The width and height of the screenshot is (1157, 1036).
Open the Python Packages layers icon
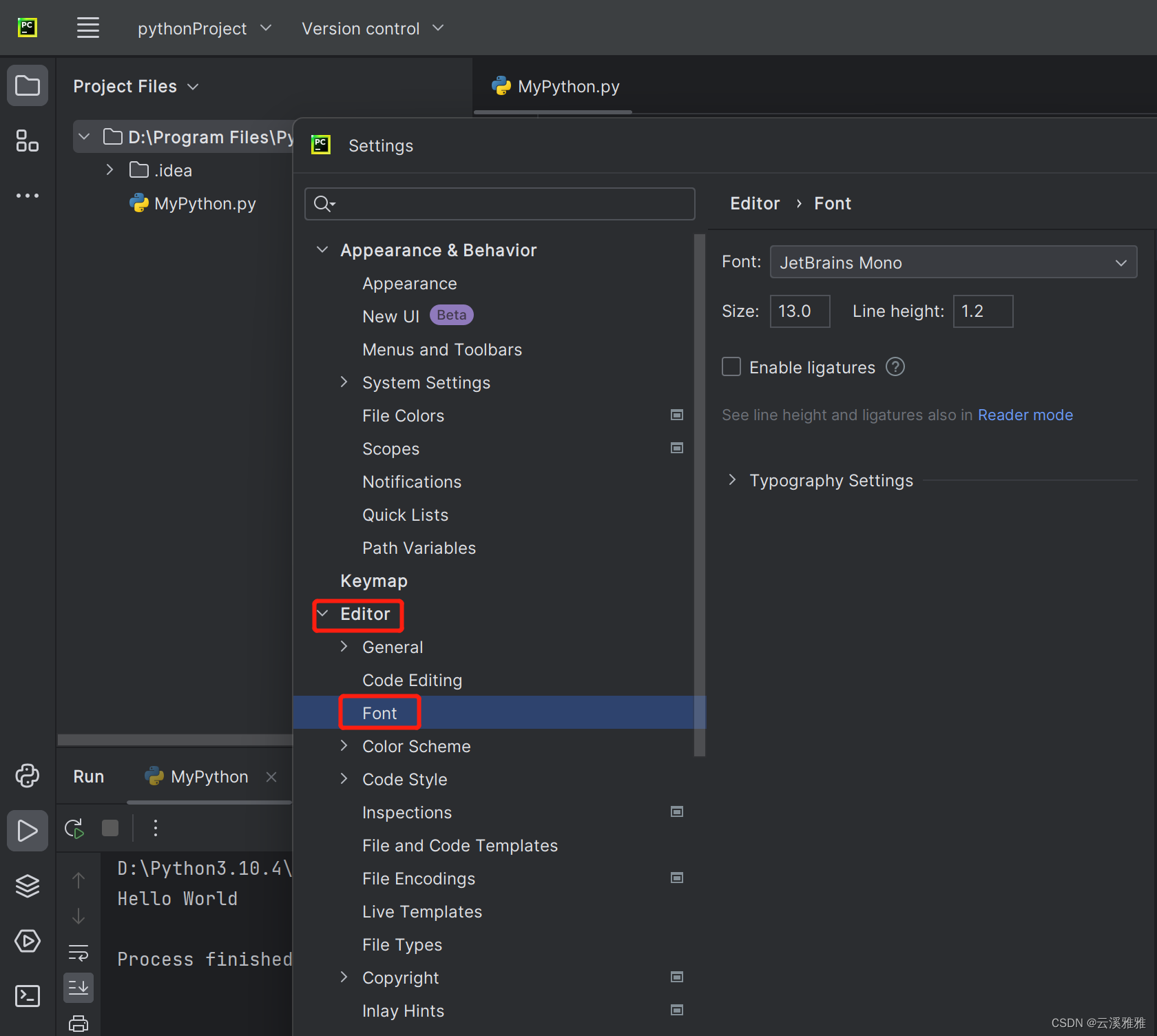(x=28, y=886)
